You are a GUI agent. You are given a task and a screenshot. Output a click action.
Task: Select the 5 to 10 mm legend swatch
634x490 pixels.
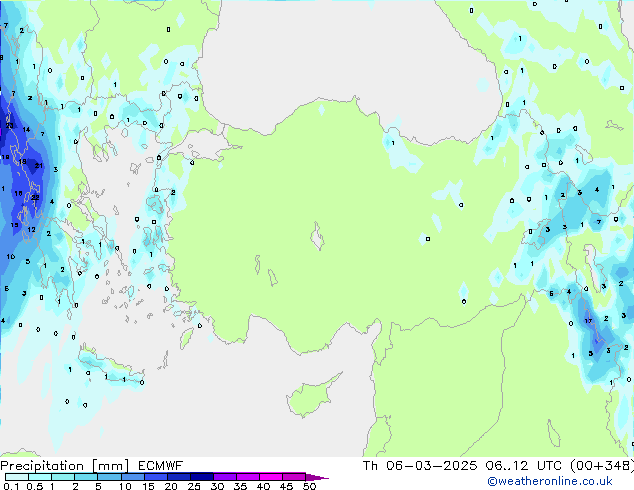click(x=109, y=477)
